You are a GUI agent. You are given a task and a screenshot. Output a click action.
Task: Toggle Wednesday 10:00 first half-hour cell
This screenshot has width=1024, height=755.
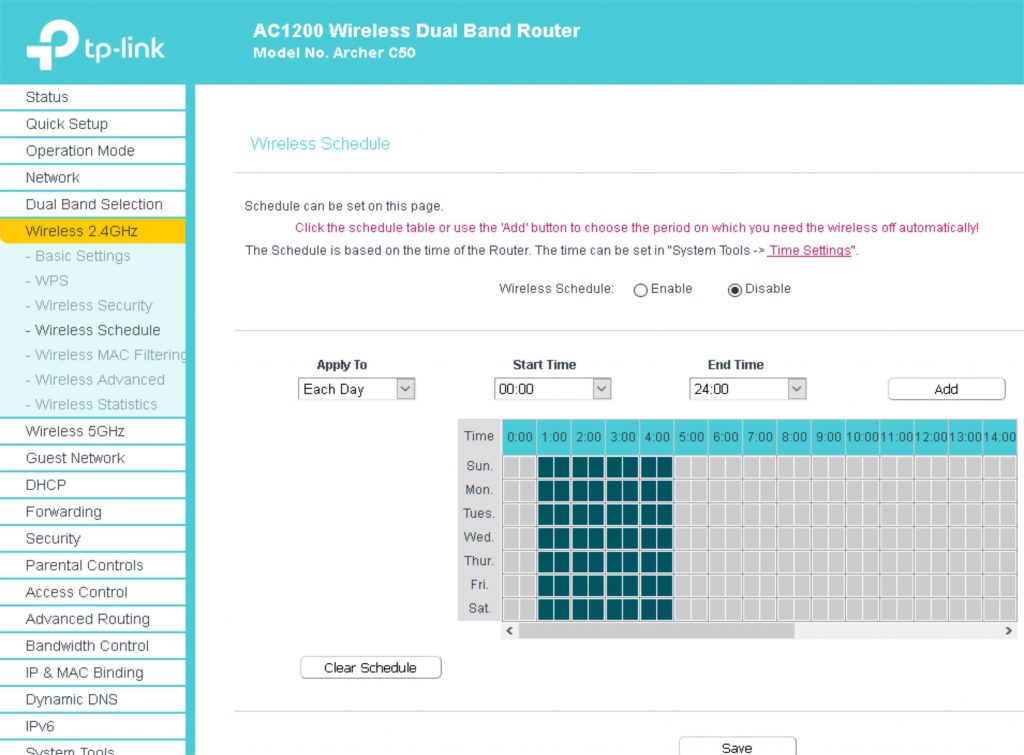pyautogui.click(x=854, y=538)
